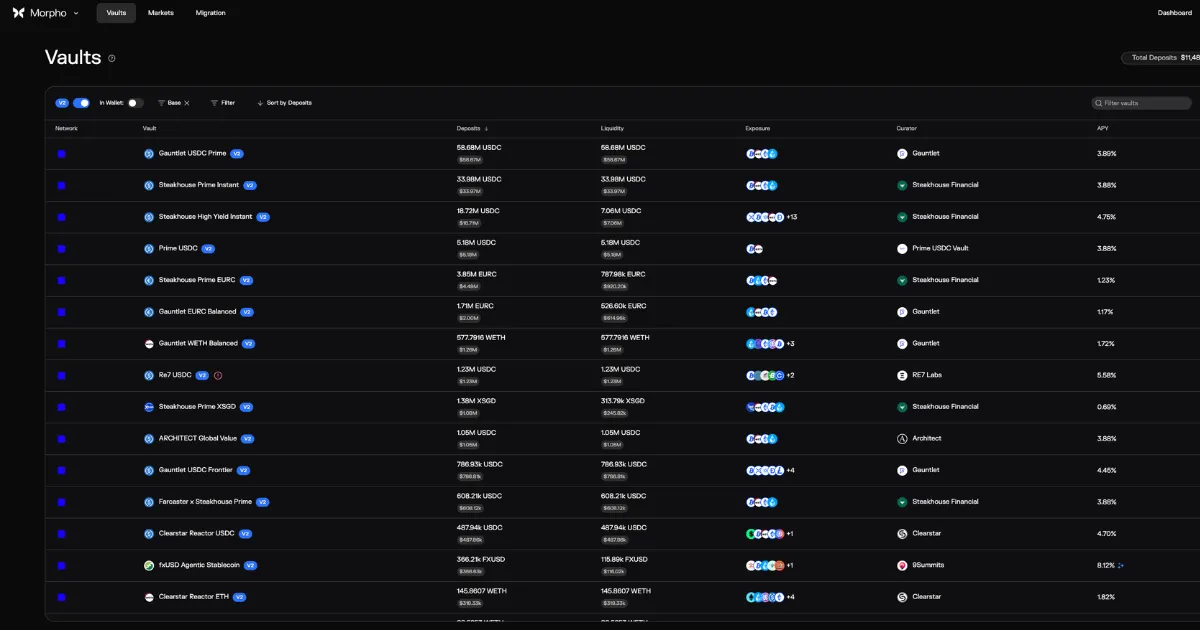
Task: Switch to the Markets tab
Action: coord(160,13)
